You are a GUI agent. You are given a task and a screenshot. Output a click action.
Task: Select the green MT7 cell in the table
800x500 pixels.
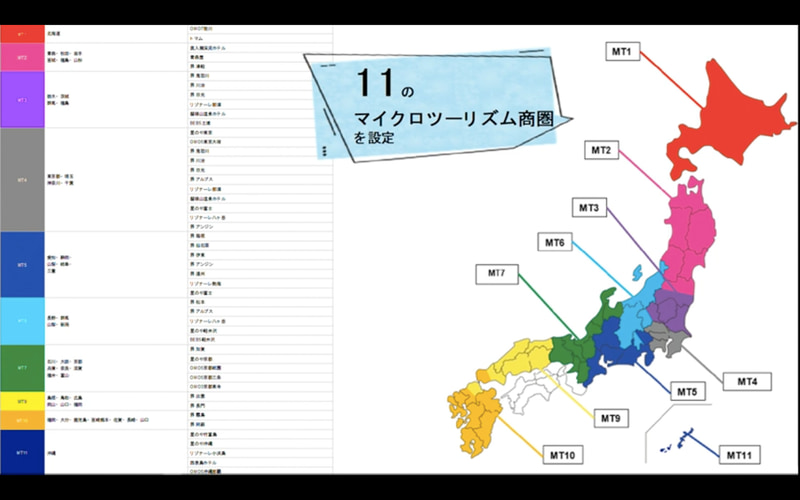(22, 368)
